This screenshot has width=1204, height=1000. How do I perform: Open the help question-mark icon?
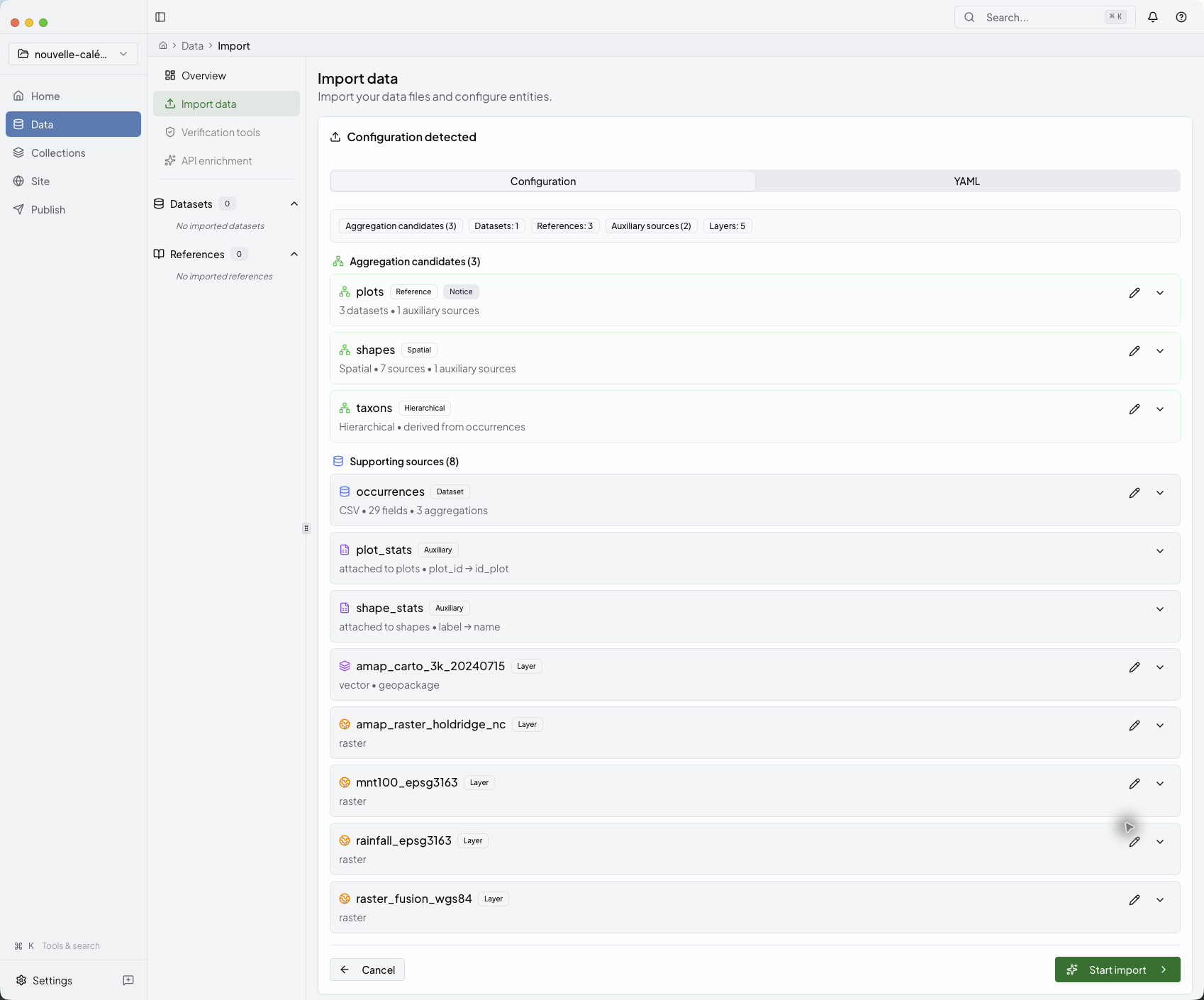click(x=1181, y=17)
